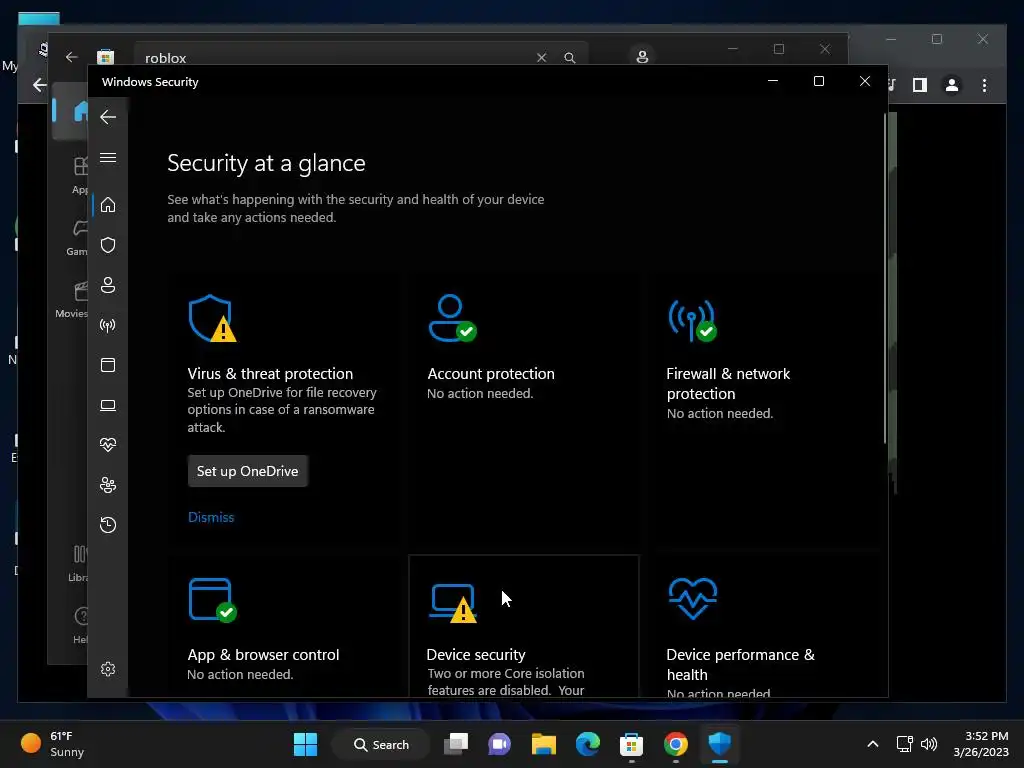Viewport: 1024px width, 768px height.
Task: Open App & browser control sidebar icon
Action: coord(108,365)
